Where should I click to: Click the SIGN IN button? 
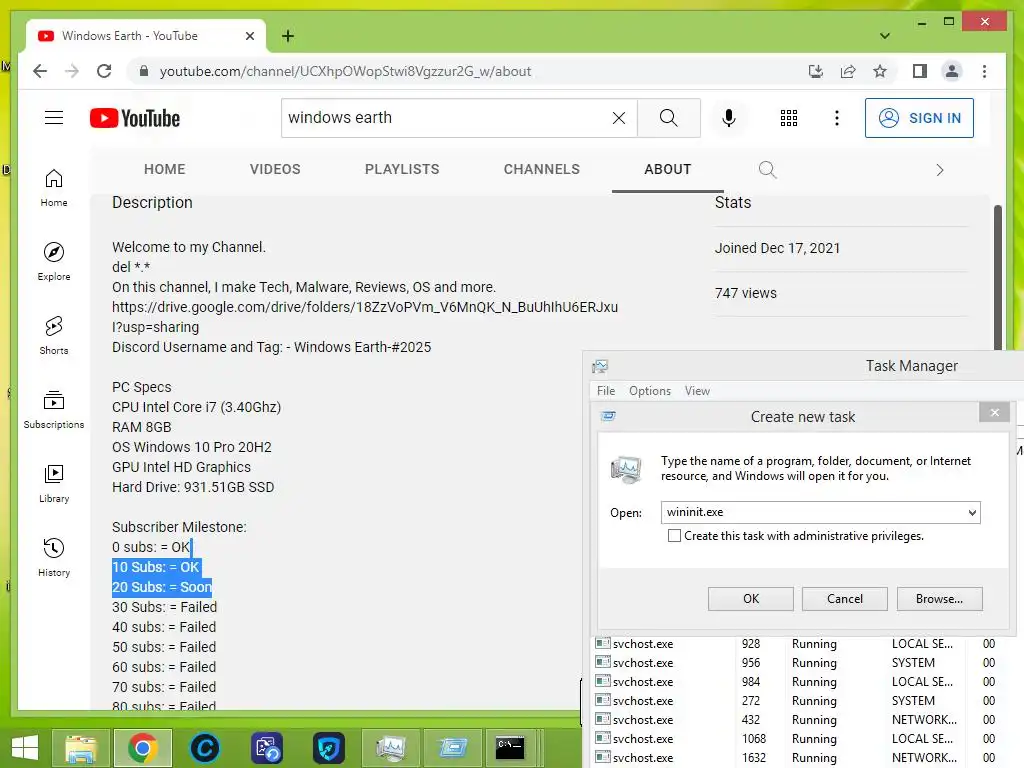pos(919,118)
